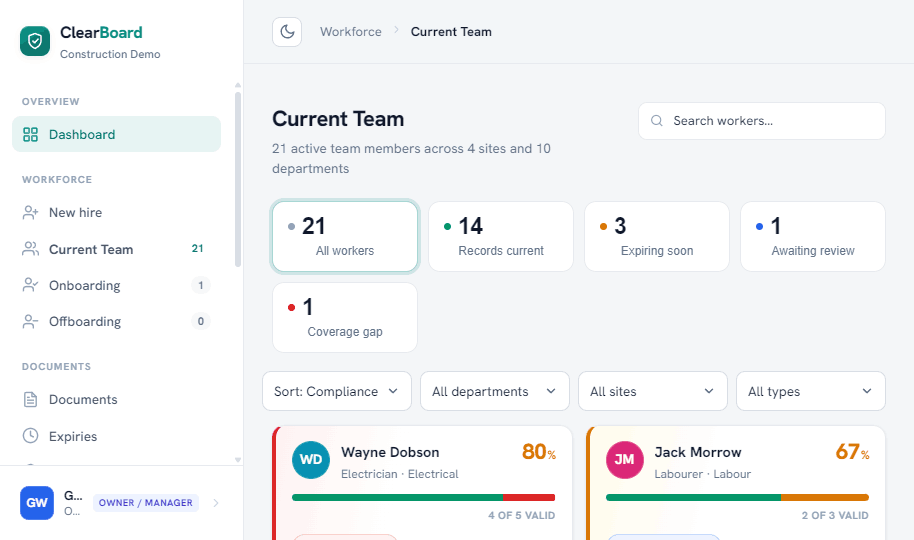The width and height of the screenshot is (914, 540).
Task: Open Documents in sidebar
Action: tap(117, 399)
